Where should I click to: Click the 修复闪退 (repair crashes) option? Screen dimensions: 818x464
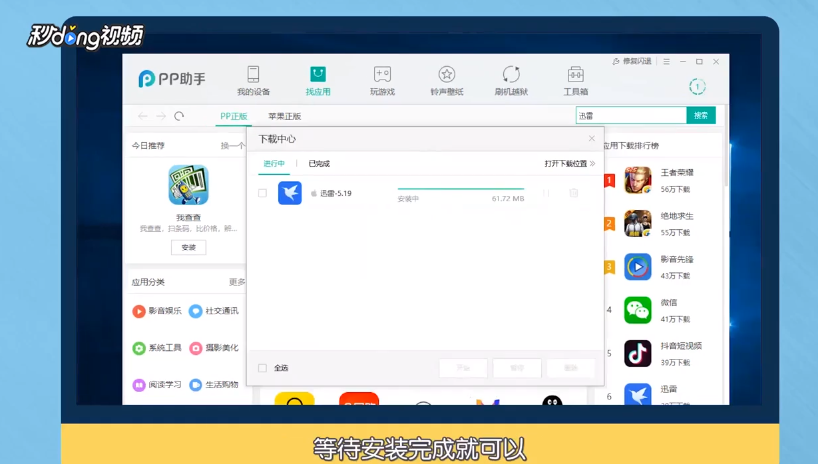pyautogui.click(x=632, y=62)
